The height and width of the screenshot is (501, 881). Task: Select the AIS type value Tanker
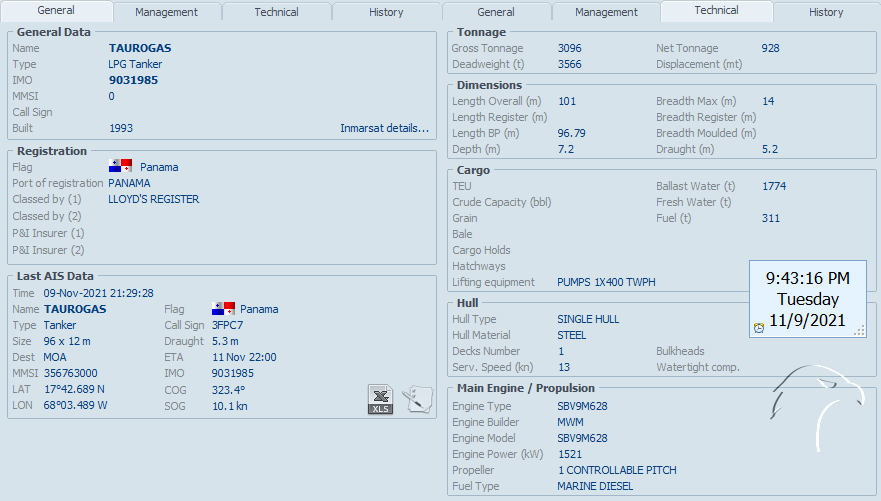click(x=60, y=325)
